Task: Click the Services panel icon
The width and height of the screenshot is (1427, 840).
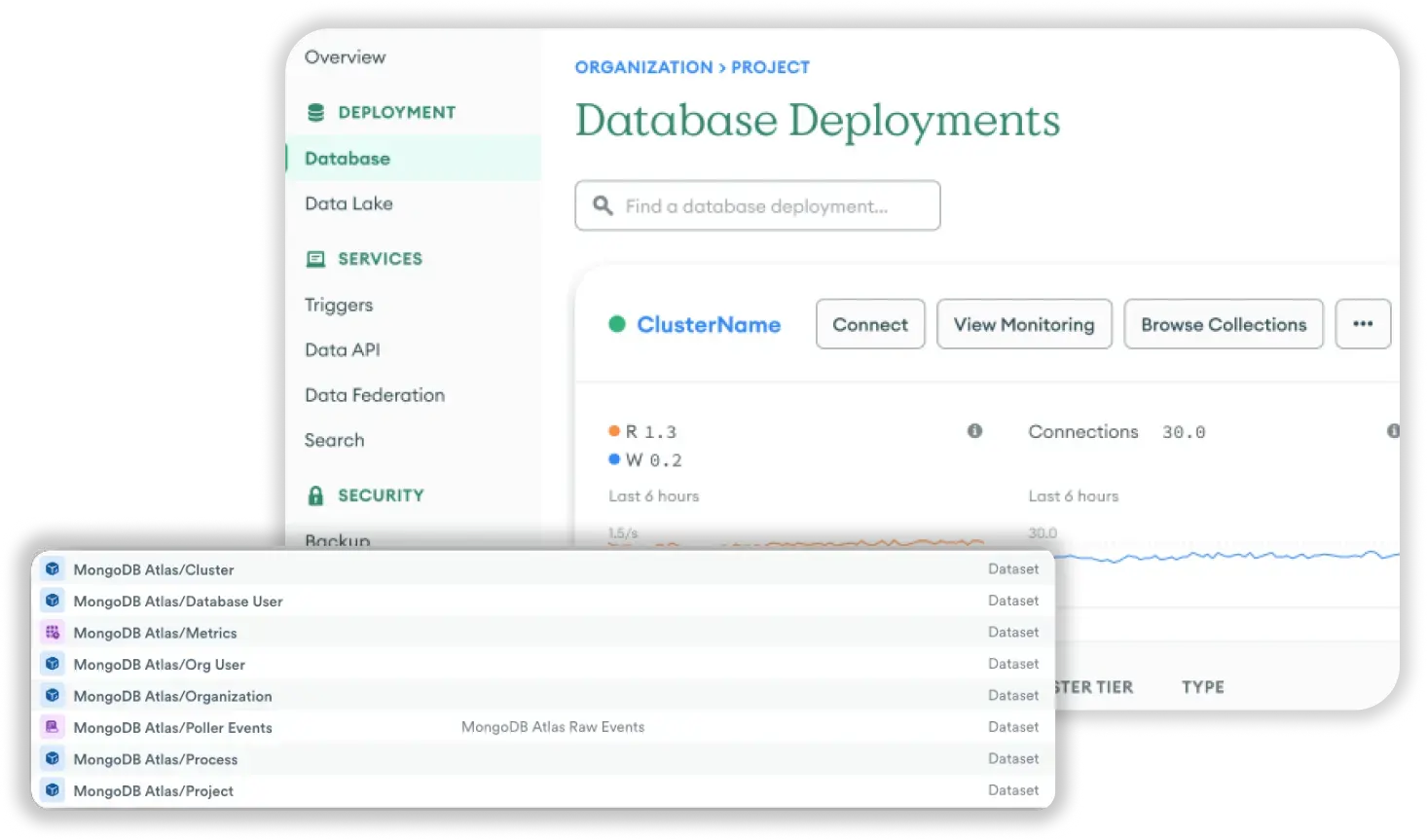Action: point(315,258)
